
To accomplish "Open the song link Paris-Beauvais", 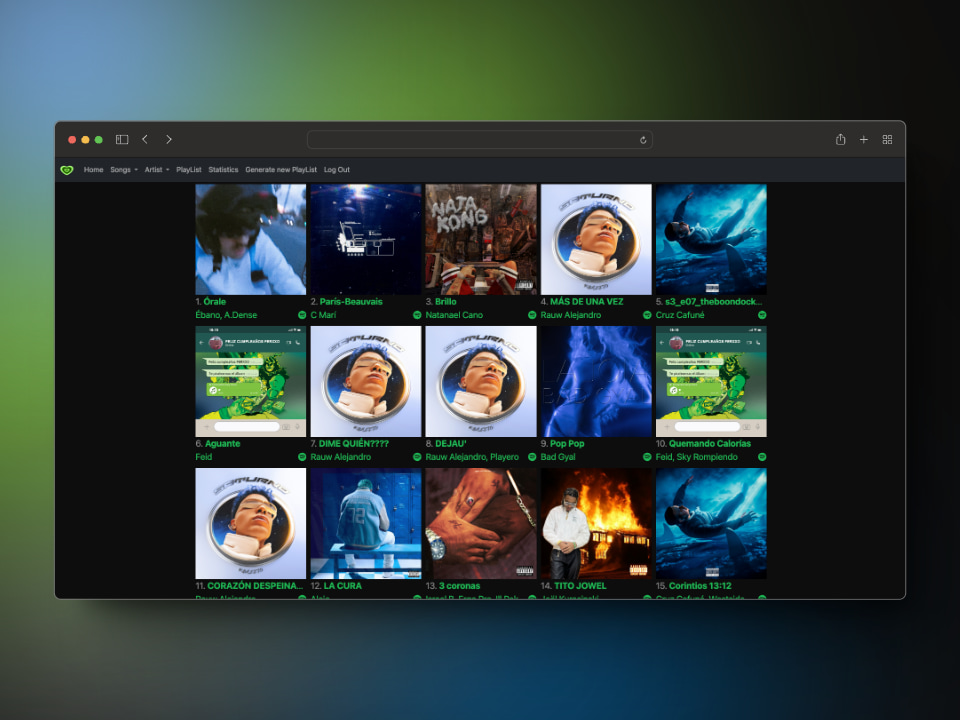I will (351, 302).
